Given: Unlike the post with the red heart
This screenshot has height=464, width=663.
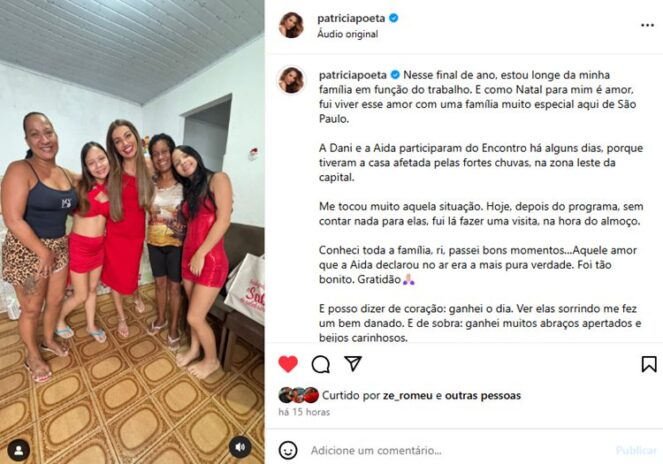Looking at the screenshot, I should point(288,364).
